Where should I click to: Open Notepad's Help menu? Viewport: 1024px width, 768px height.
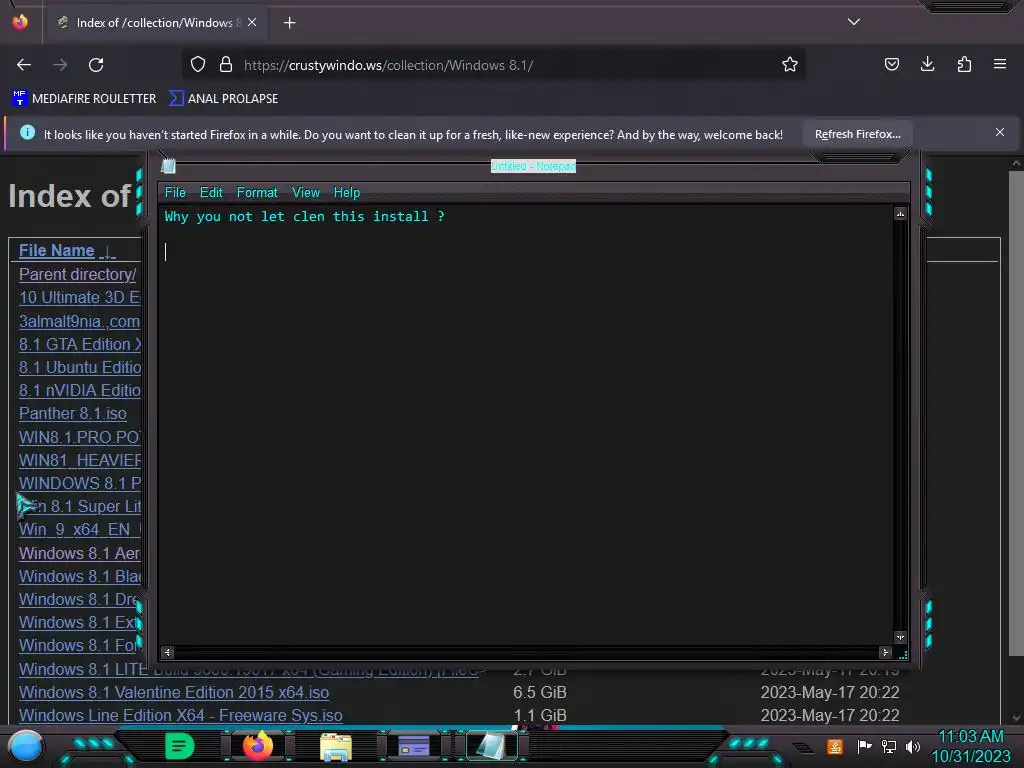click(x=347, y=192)
